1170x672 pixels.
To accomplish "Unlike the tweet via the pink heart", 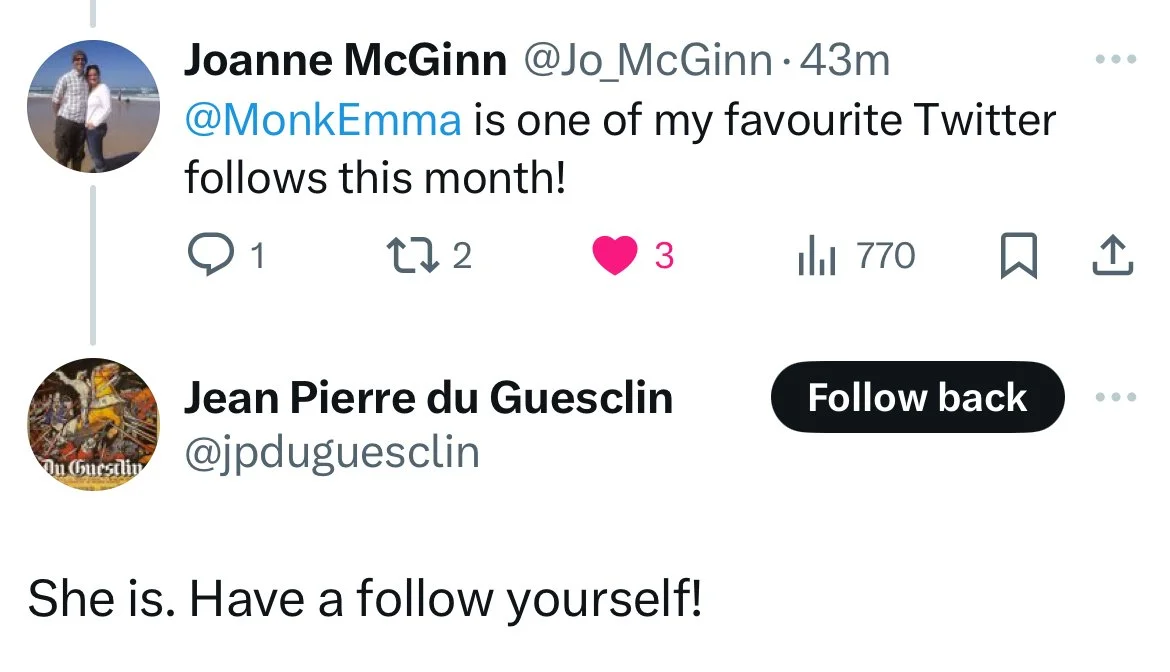I will click(x=614, y=257).
